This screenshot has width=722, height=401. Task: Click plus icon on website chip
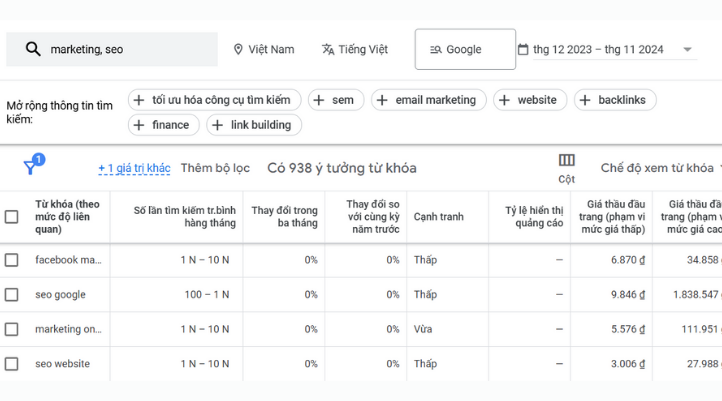pos(504,100)
